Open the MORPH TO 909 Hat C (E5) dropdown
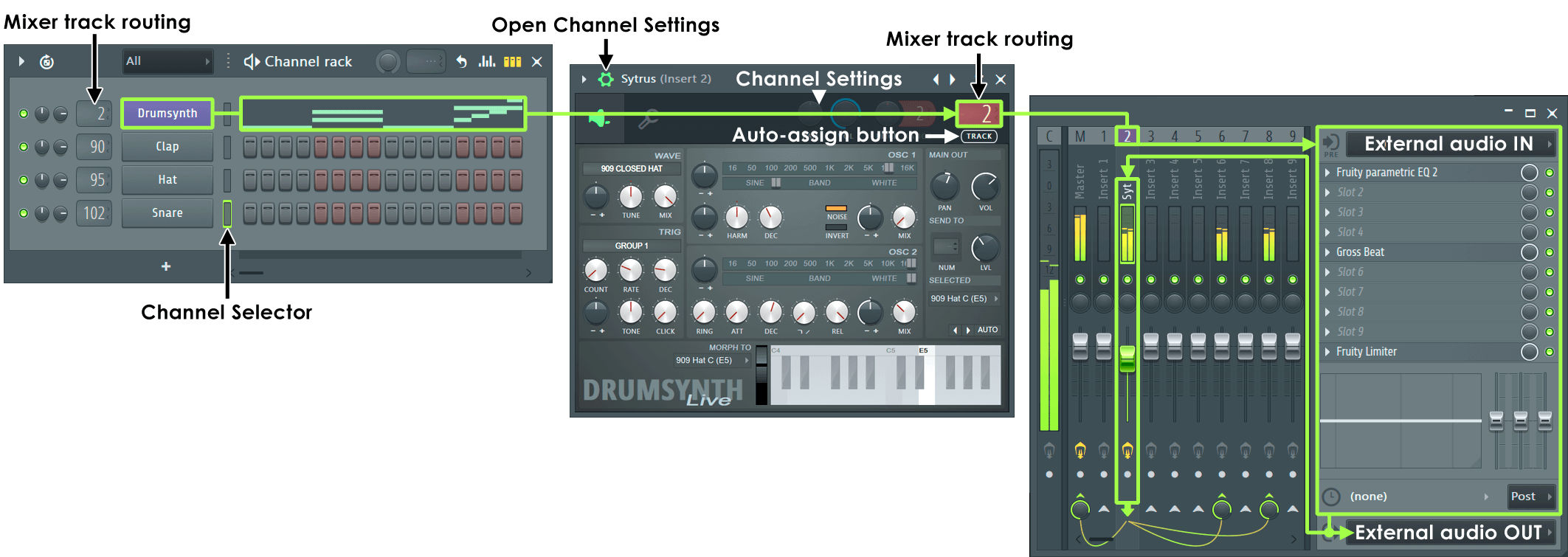1568x557 pixels. pyautogui.click(x=711, y=361)
